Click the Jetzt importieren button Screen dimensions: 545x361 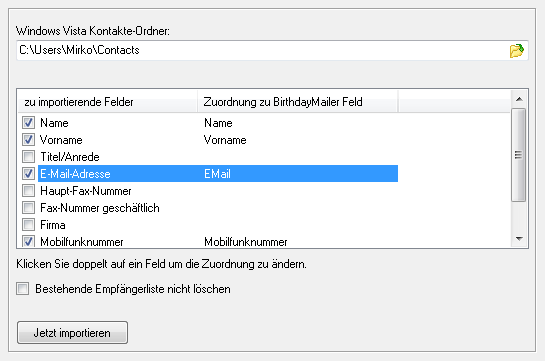click(x=72, y=333)
